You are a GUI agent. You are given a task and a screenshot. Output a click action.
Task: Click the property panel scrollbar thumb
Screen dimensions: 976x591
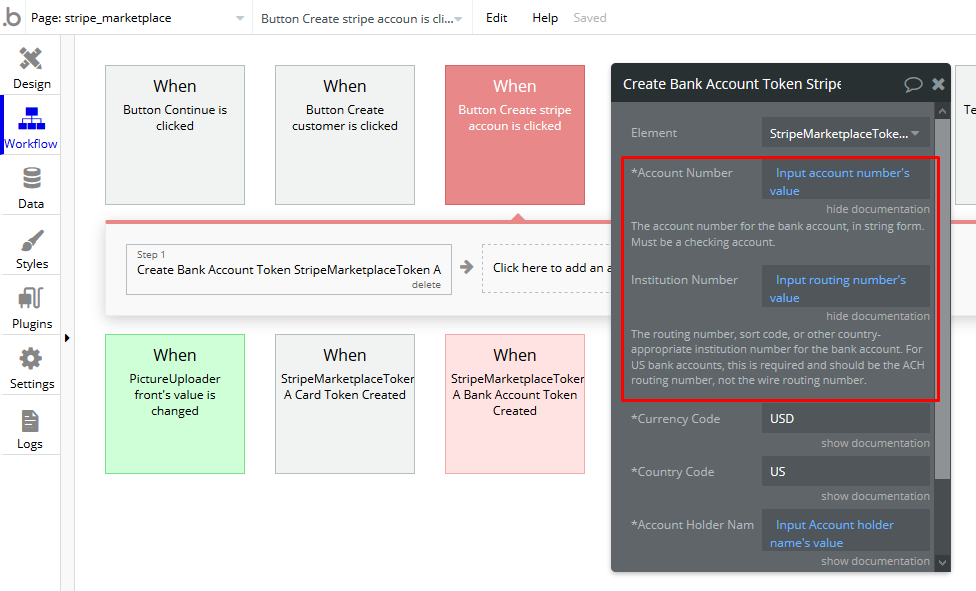point(942,299)
